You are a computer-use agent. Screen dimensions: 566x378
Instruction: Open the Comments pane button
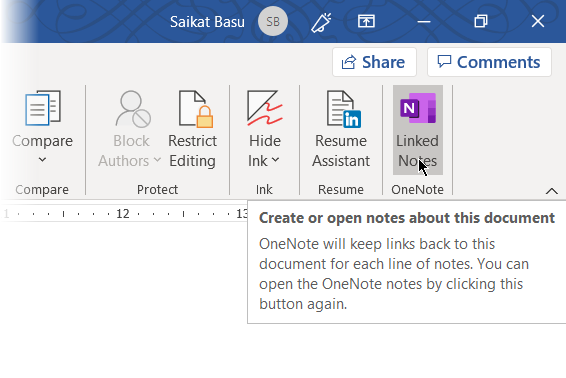(489, 62)
